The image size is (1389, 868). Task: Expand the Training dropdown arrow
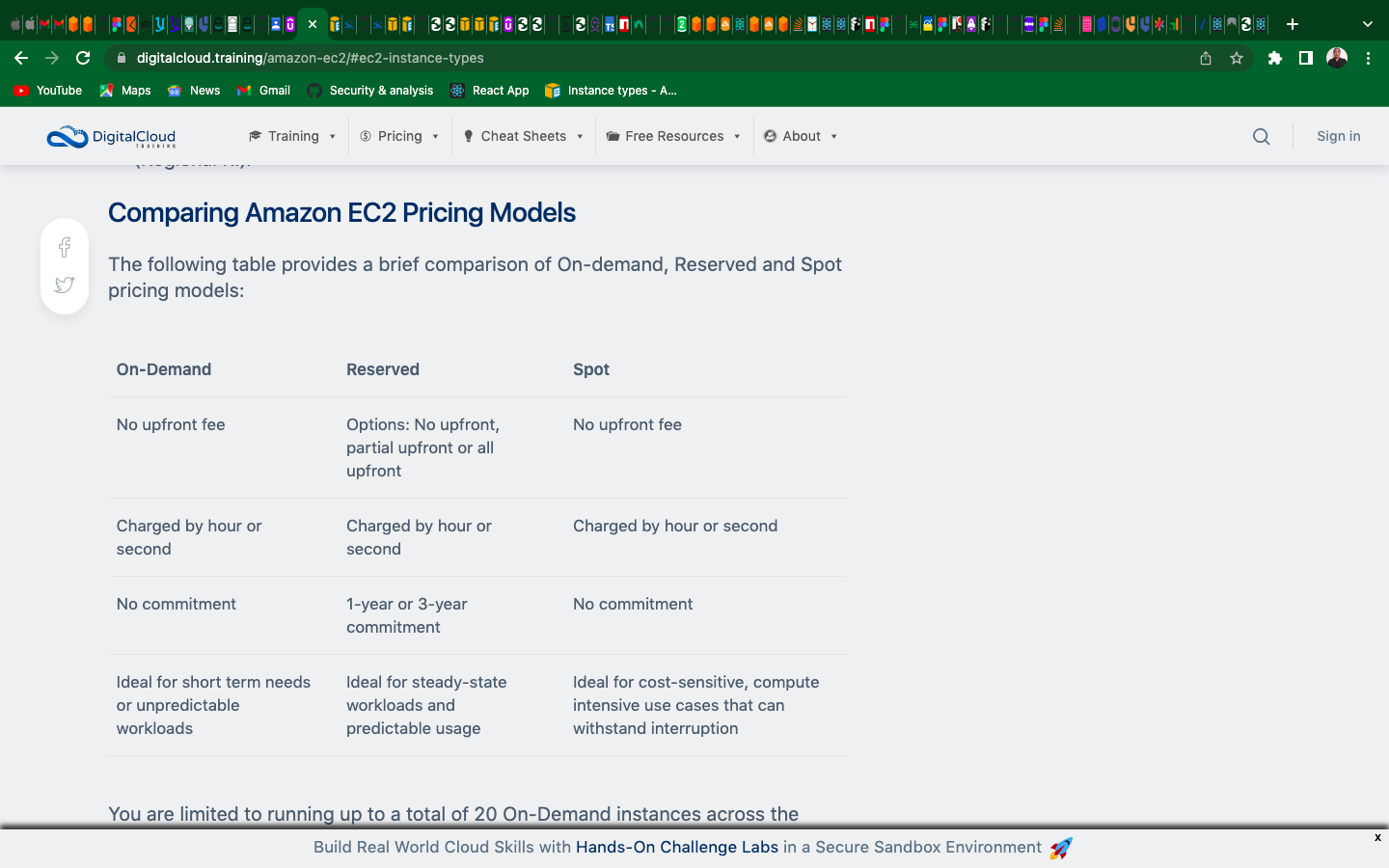333,137
